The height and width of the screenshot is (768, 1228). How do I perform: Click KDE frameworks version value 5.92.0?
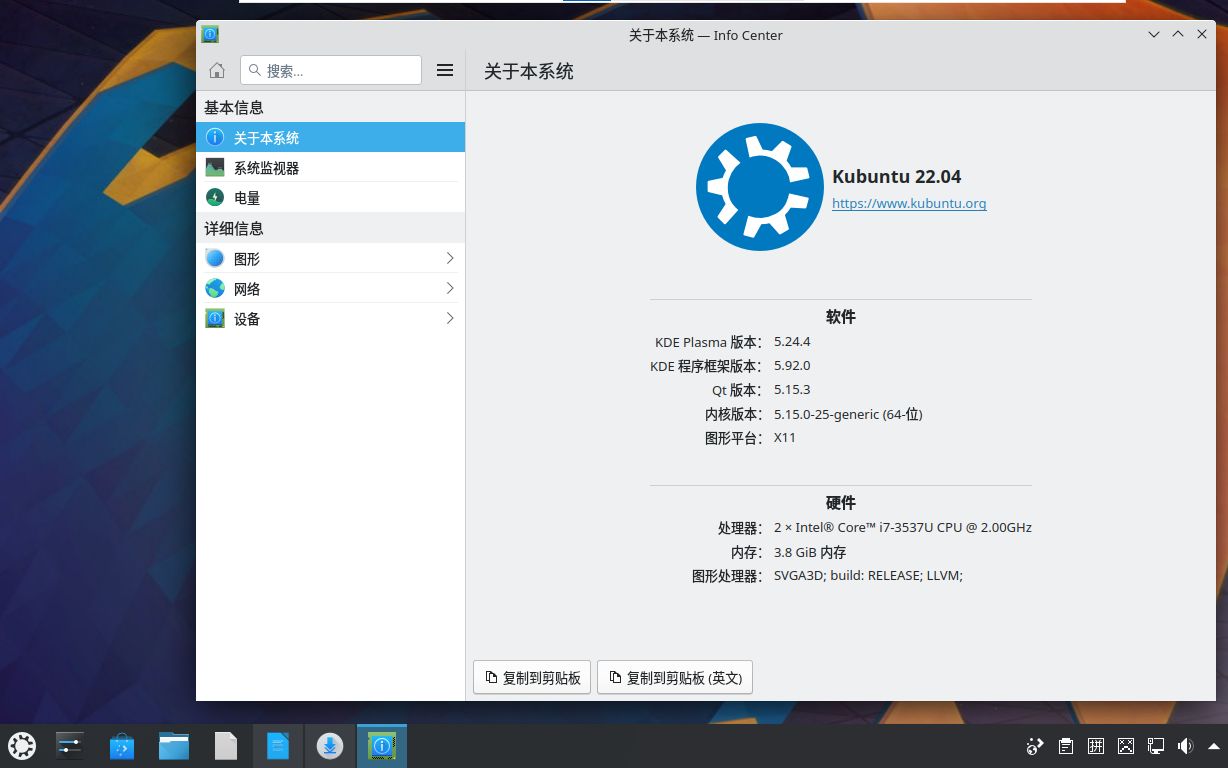pyautogui.click(x=792, y=366)
